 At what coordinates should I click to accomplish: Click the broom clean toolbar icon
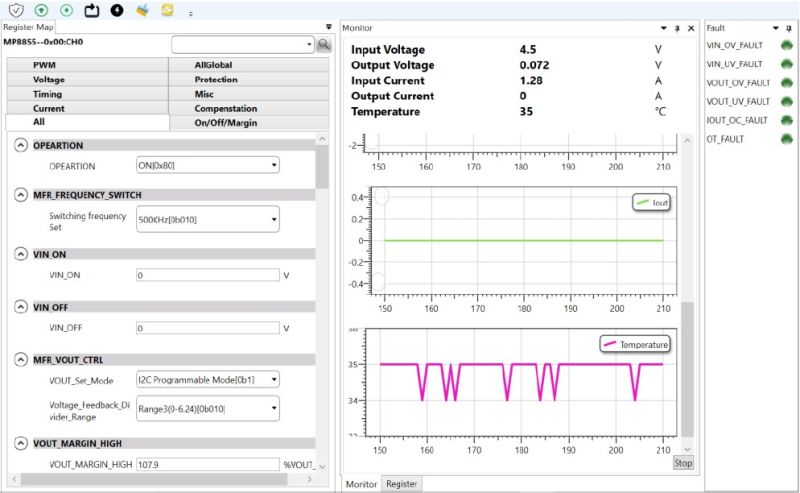click(x=142, y=10)
